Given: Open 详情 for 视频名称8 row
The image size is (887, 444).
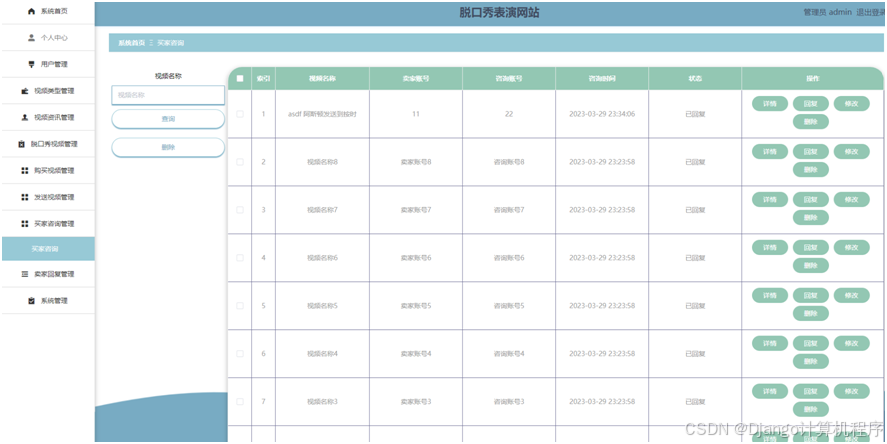Looking at the screenshot, I should [769, 152].
